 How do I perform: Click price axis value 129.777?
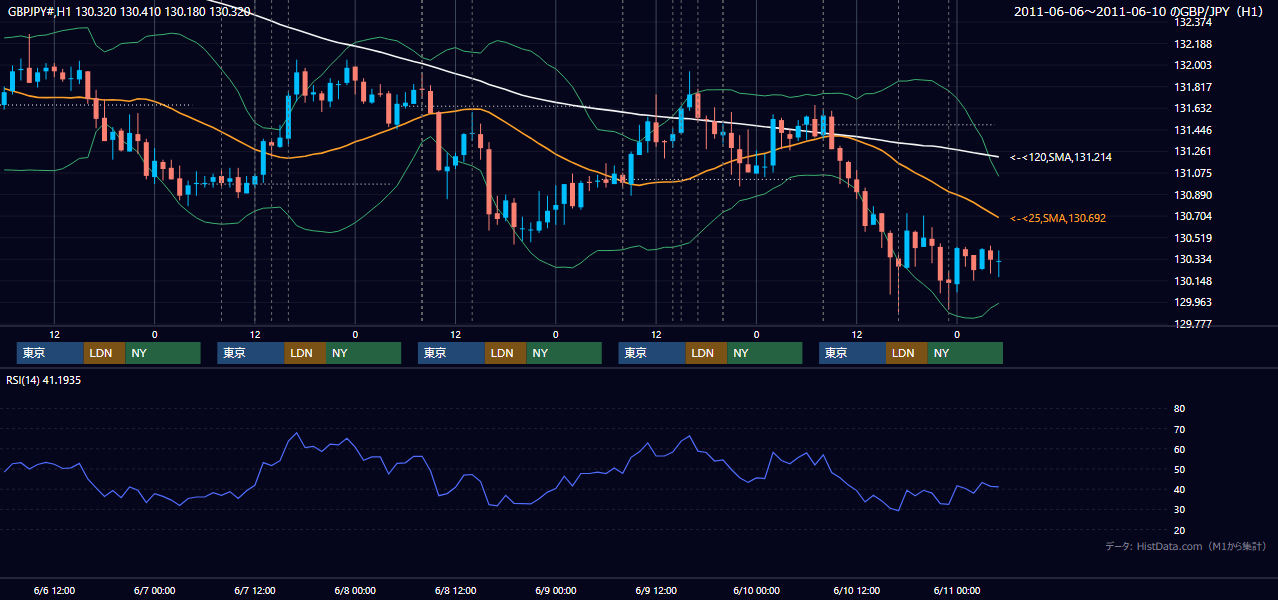pos(1193,324)
